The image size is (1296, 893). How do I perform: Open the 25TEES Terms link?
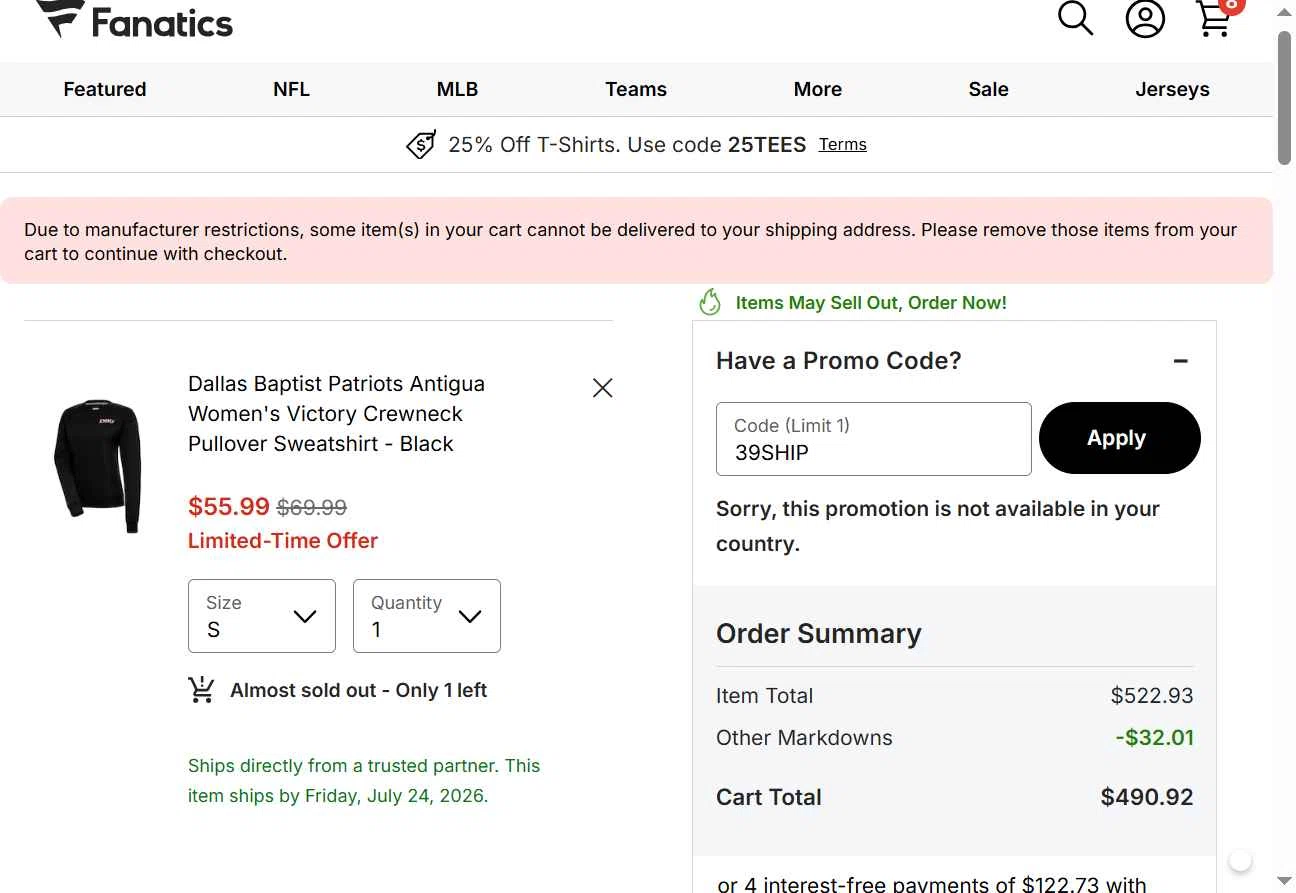(843, 145)
